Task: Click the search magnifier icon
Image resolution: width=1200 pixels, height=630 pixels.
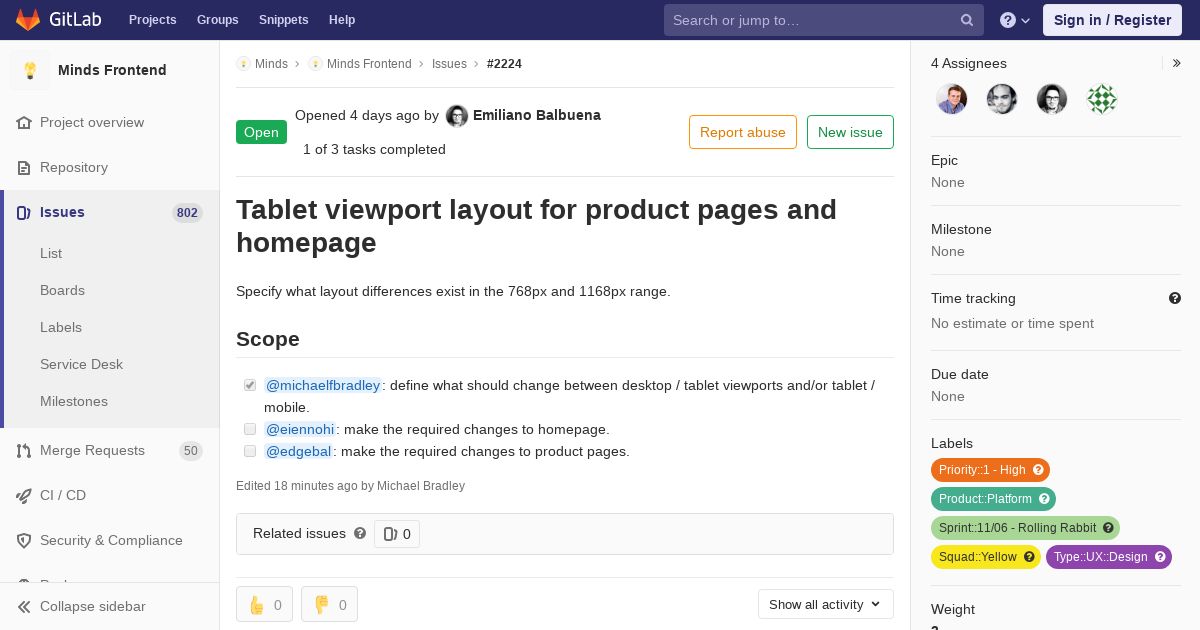Action: (x=967, y=20)
